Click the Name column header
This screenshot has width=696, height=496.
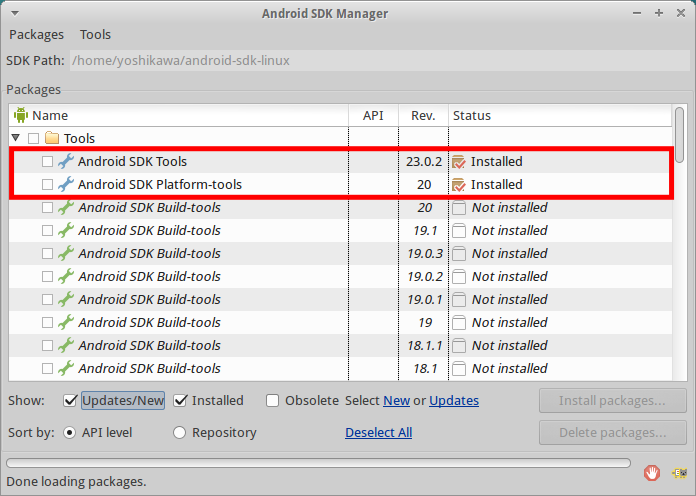[178, 115]
